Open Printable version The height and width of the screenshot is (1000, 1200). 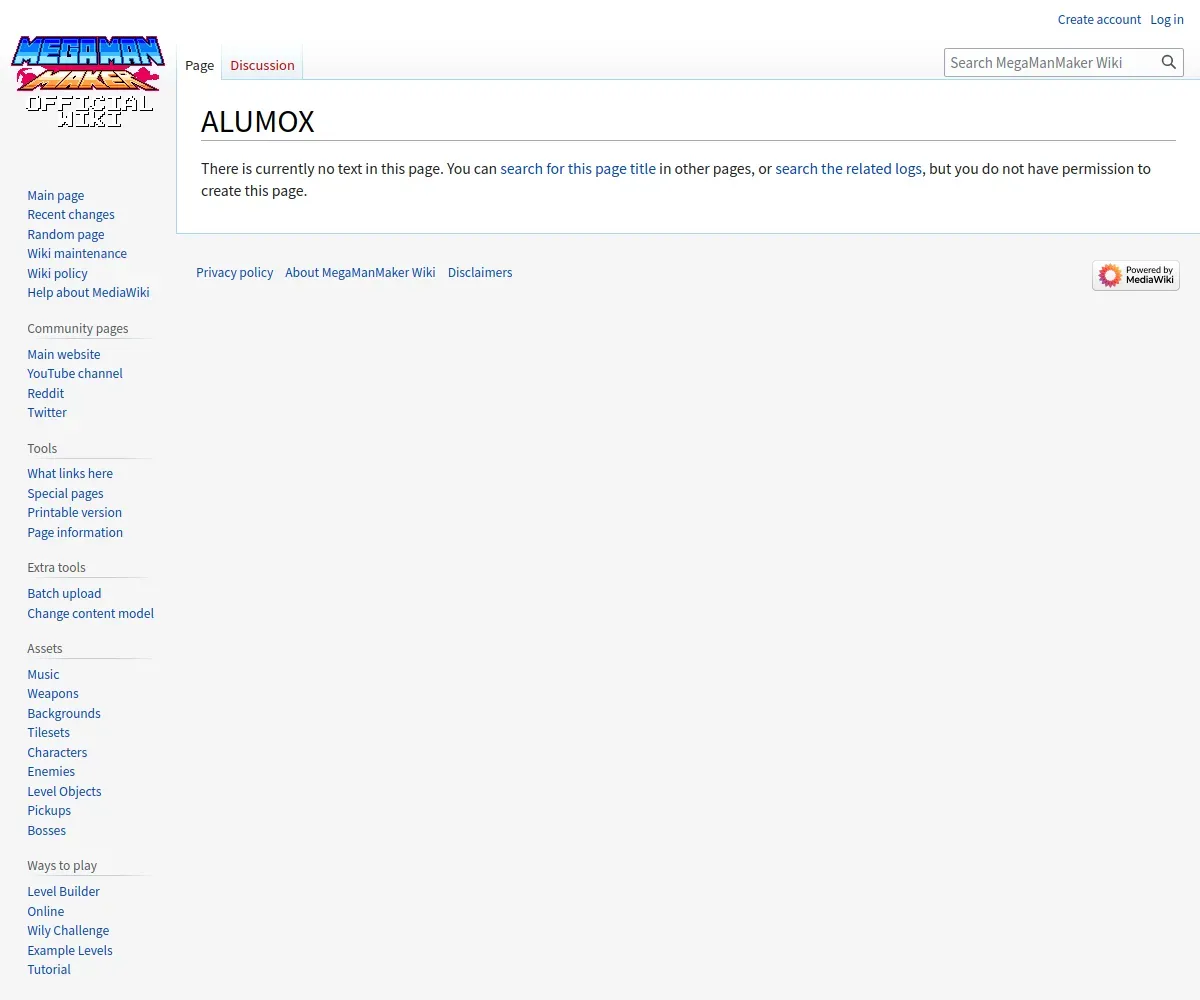[x=74, y=512]
